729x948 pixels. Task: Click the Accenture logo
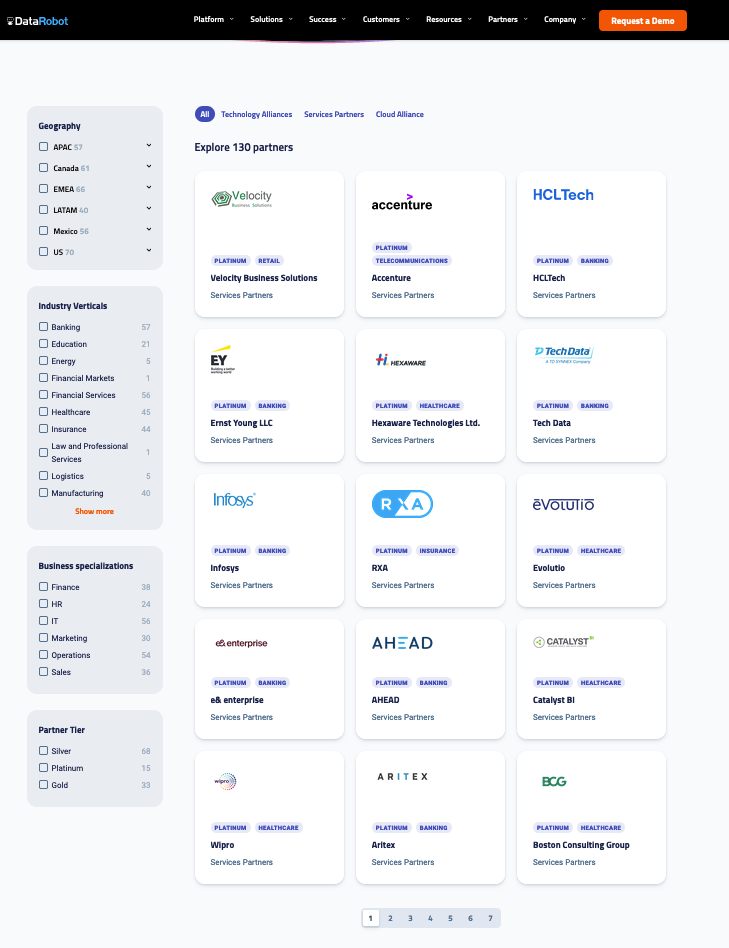[402, 203]
